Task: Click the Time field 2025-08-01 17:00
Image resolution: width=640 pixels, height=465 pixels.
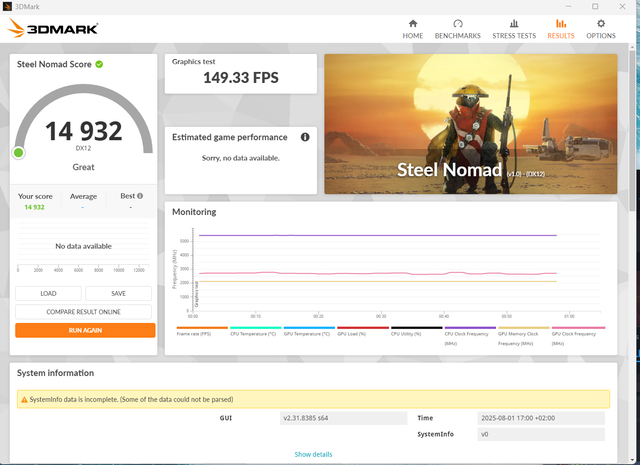Action: 541,418
